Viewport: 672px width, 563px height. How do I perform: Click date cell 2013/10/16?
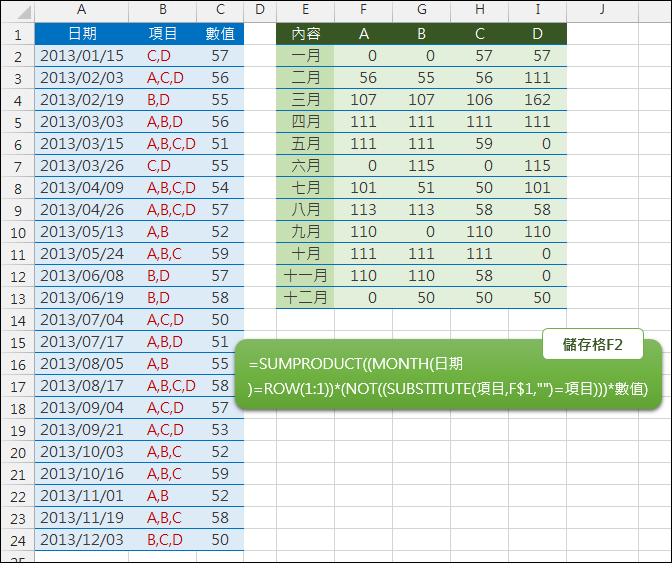pyautogui.click(x=81, y=474)
